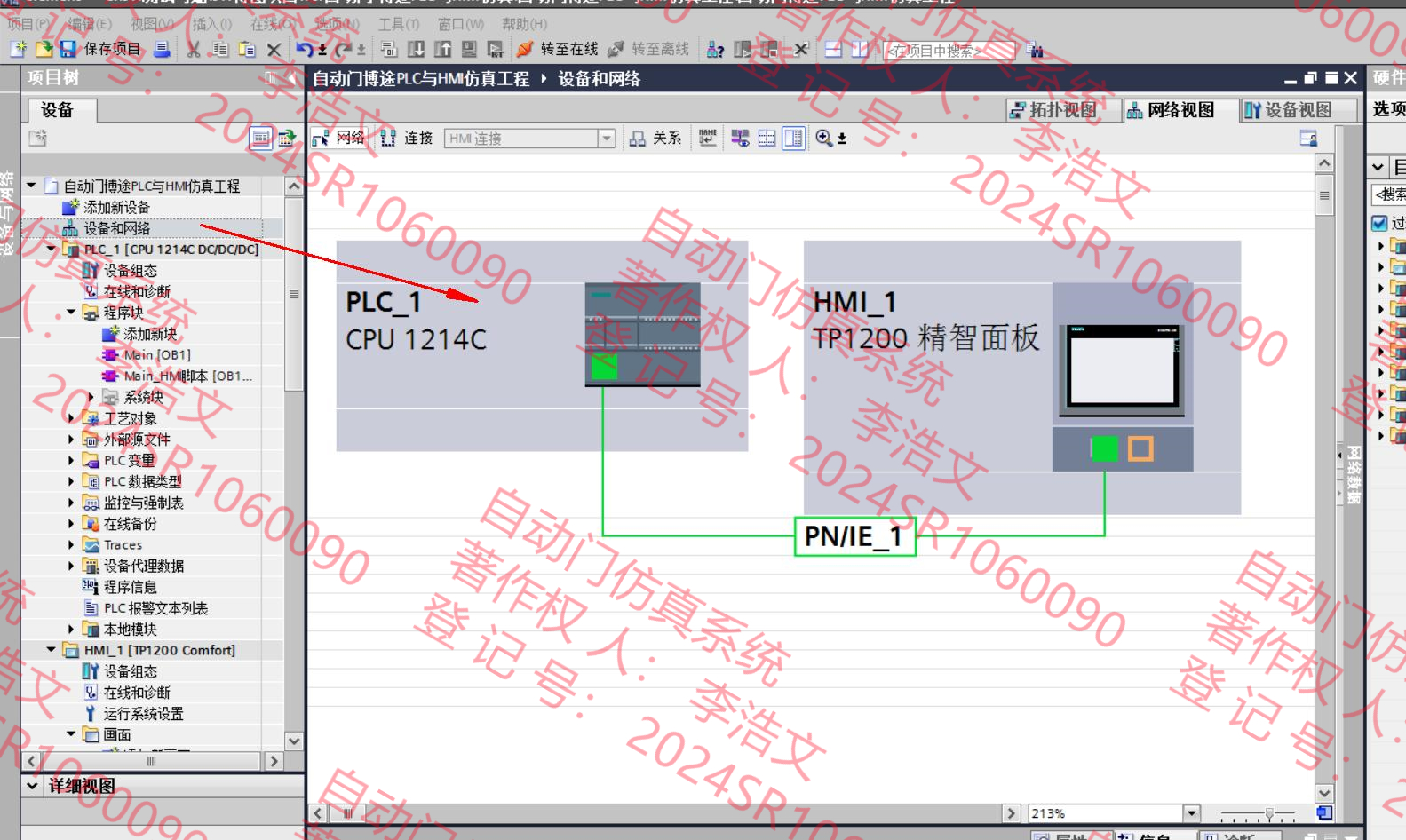The height and width of the screenshot is (840, 1406).
Task: Open the 编辑(E) menu
Action: coord(90,24)
